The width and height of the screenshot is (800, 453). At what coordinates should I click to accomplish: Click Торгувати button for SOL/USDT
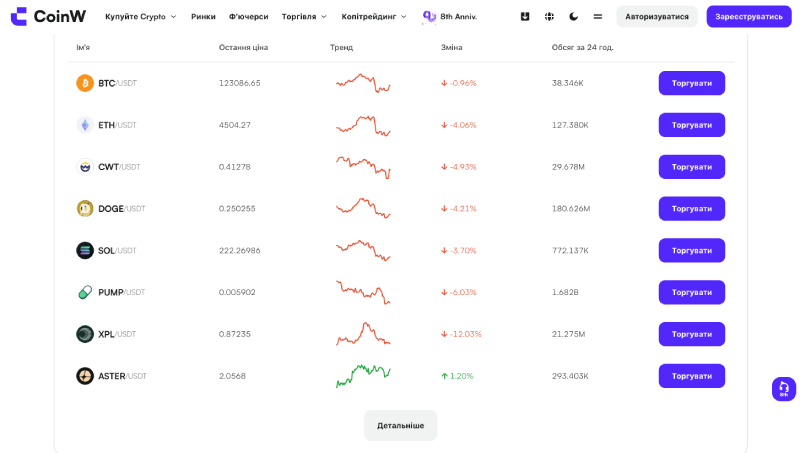(691, 250)
